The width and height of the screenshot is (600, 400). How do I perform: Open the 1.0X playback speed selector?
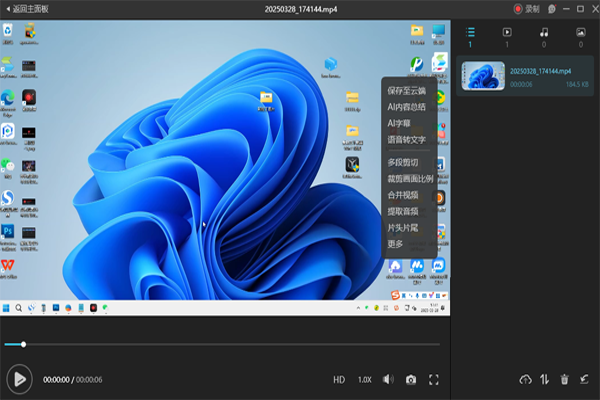[x=365, y=380]
